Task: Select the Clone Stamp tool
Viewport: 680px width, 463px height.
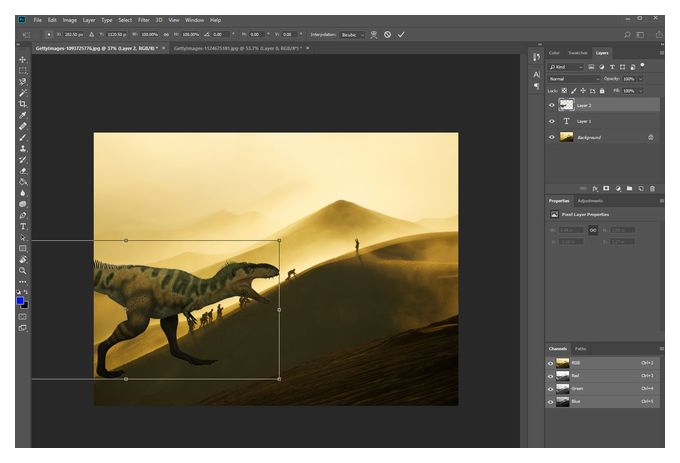Action: click(x=23, y=148)
